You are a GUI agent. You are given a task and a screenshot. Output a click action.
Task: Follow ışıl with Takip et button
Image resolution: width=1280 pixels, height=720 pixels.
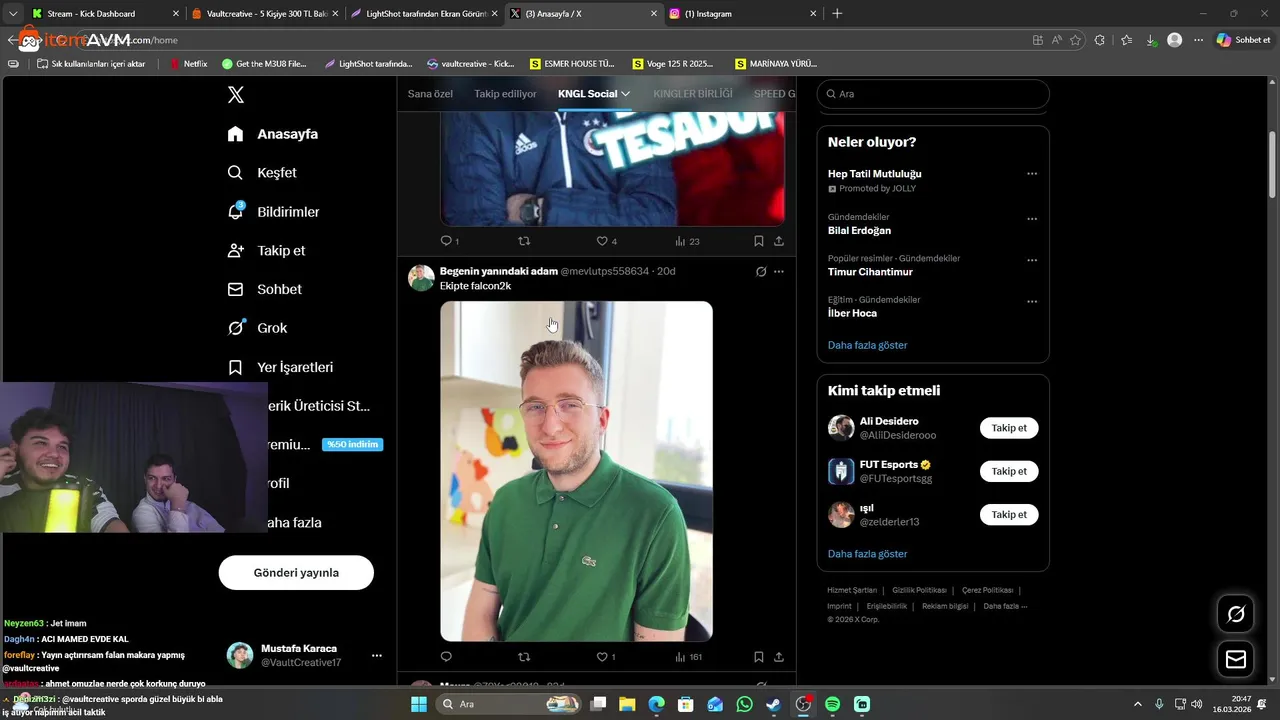[x=1009, y=514]
